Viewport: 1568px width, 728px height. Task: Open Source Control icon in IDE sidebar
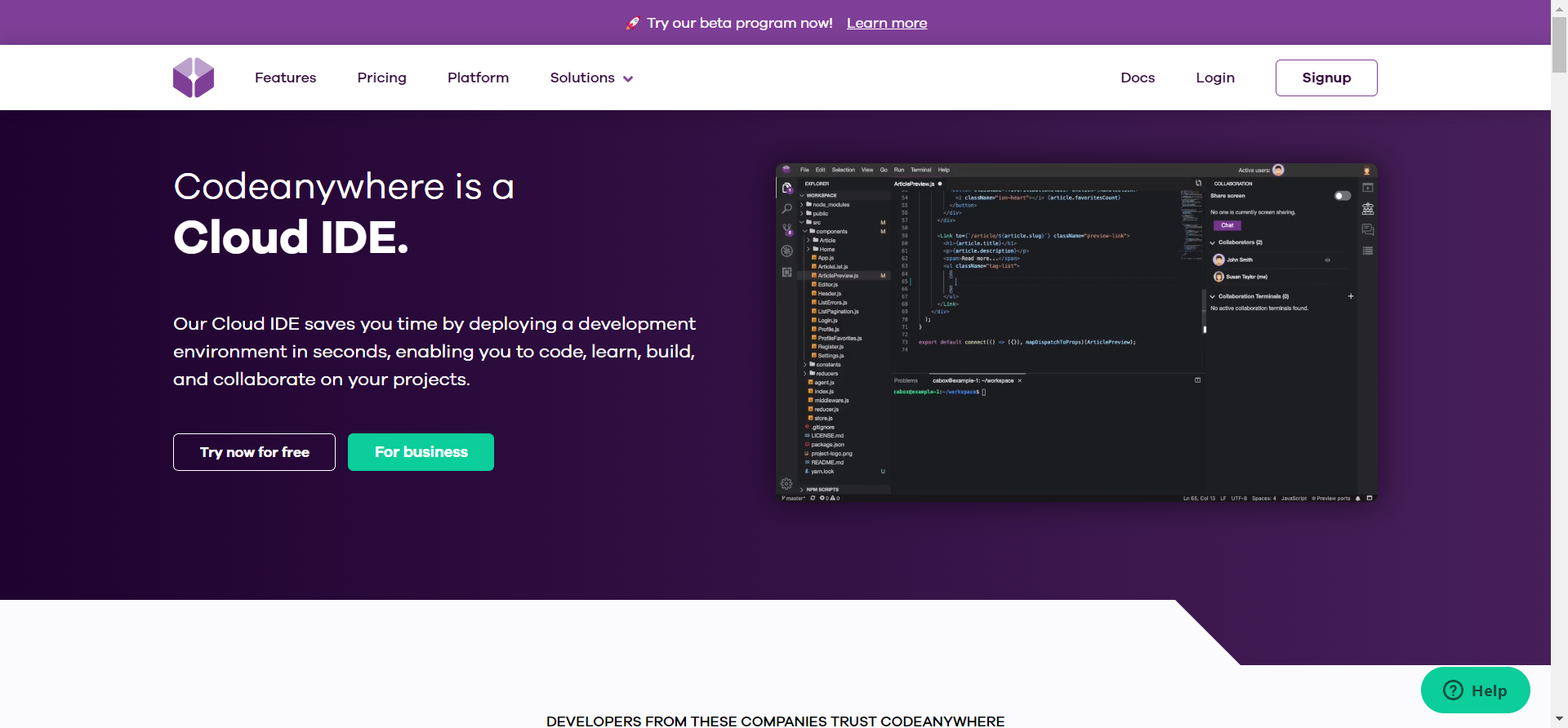tap(787, 230)
